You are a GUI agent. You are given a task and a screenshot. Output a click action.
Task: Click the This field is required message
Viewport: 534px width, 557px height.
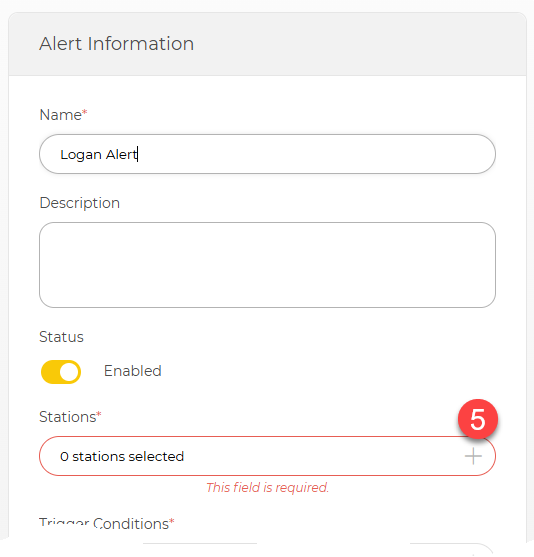[x=267, y=487]
